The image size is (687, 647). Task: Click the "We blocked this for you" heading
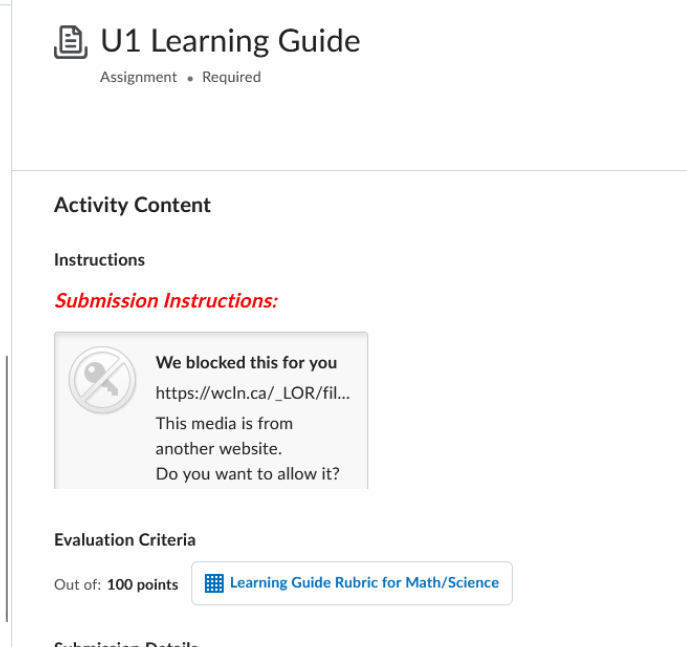tap(246, 363)
